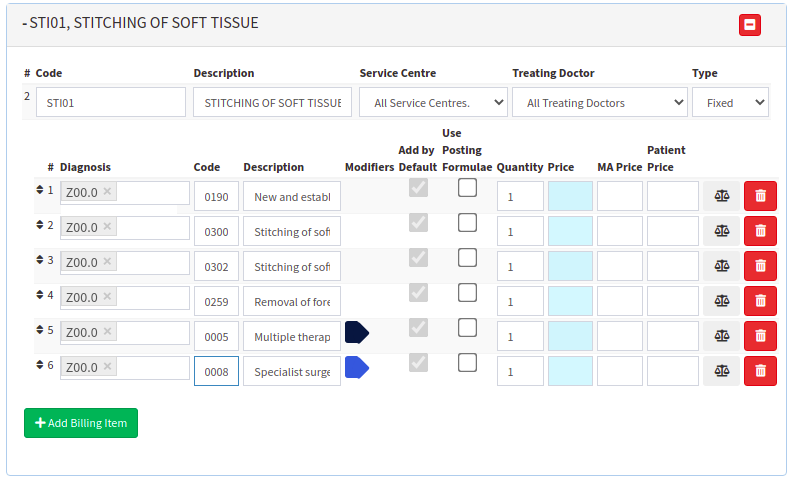Viewport: 790px width, 480px height.
Task: Click dark navy modifier tag on row 5
Action: (357, 332)
